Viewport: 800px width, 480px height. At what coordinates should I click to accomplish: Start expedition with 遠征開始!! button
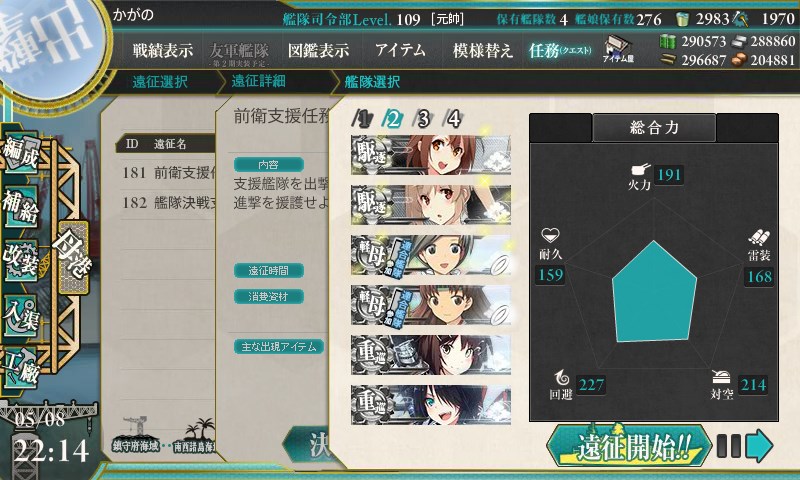[629, 446]
